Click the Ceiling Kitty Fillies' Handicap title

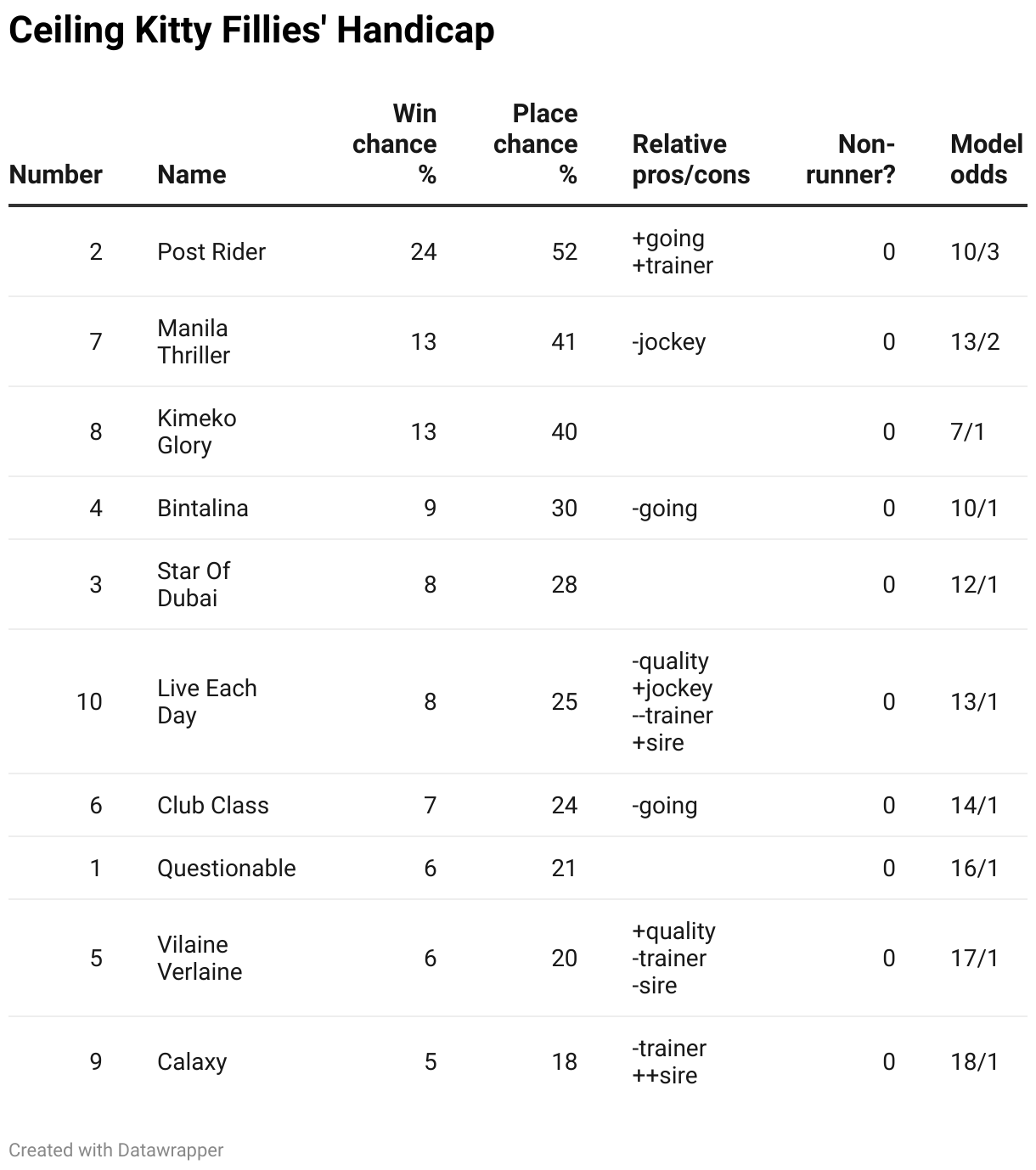tap(251, 31)
